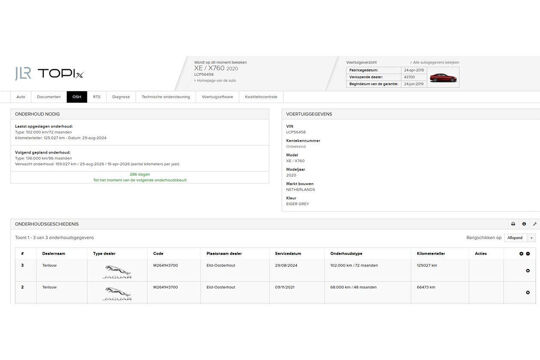Viewport: 540px width, 360px height.
Task: Click the Servicedatum column header
Action: click(288, 254)
